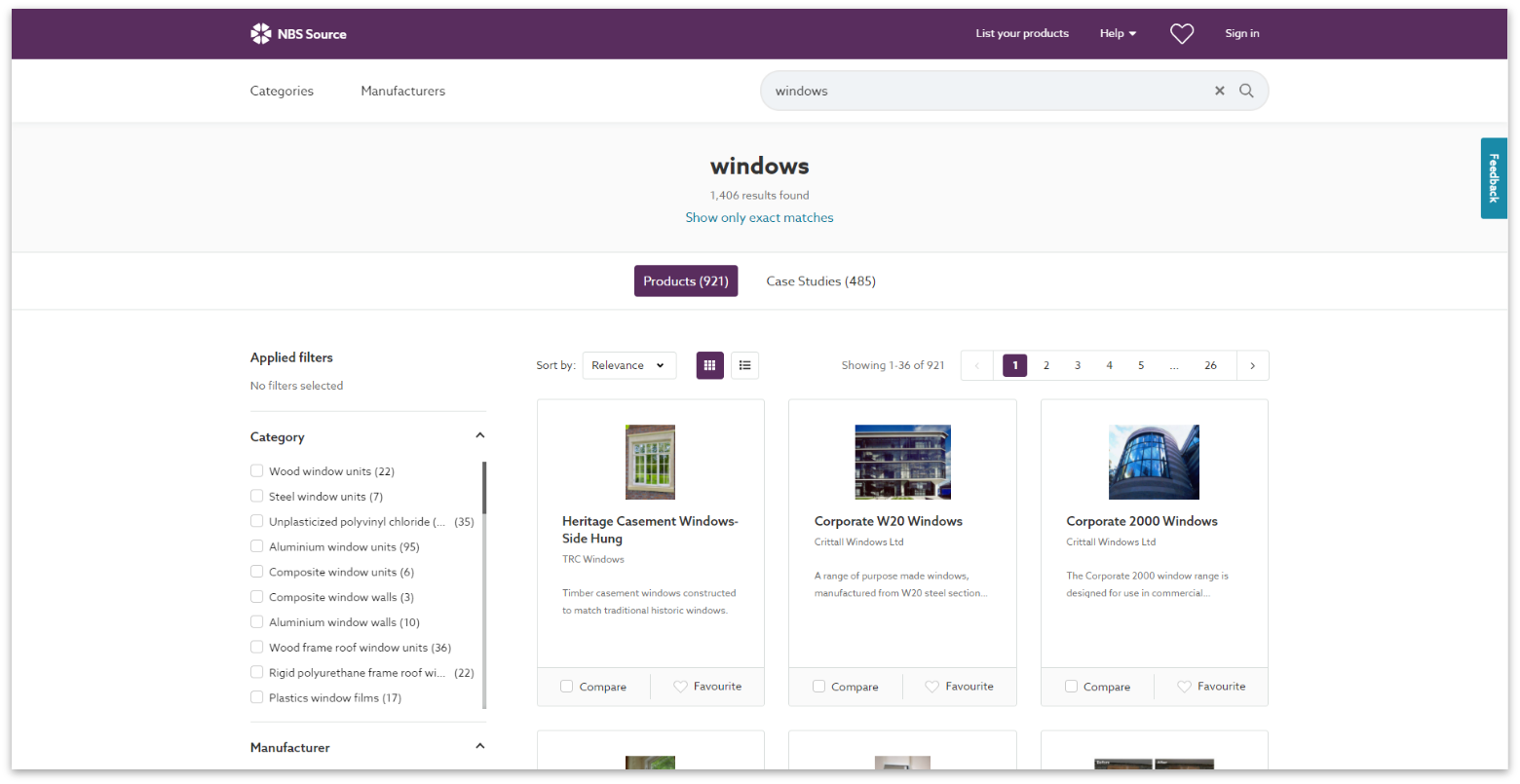Click Show only exact matches link
Image resolution: width=1520 pixels, height=784 pixels.
point(759,218)
